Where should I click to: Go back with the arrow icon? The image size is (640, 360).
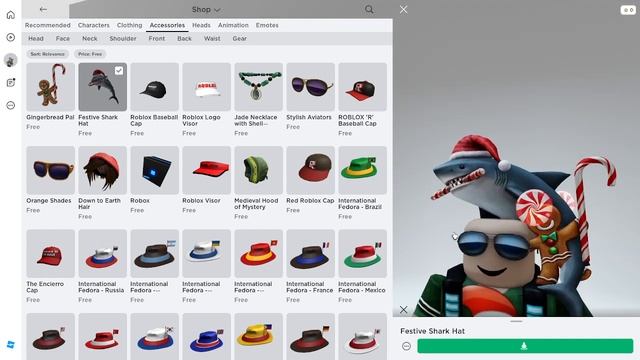point(43,9)
